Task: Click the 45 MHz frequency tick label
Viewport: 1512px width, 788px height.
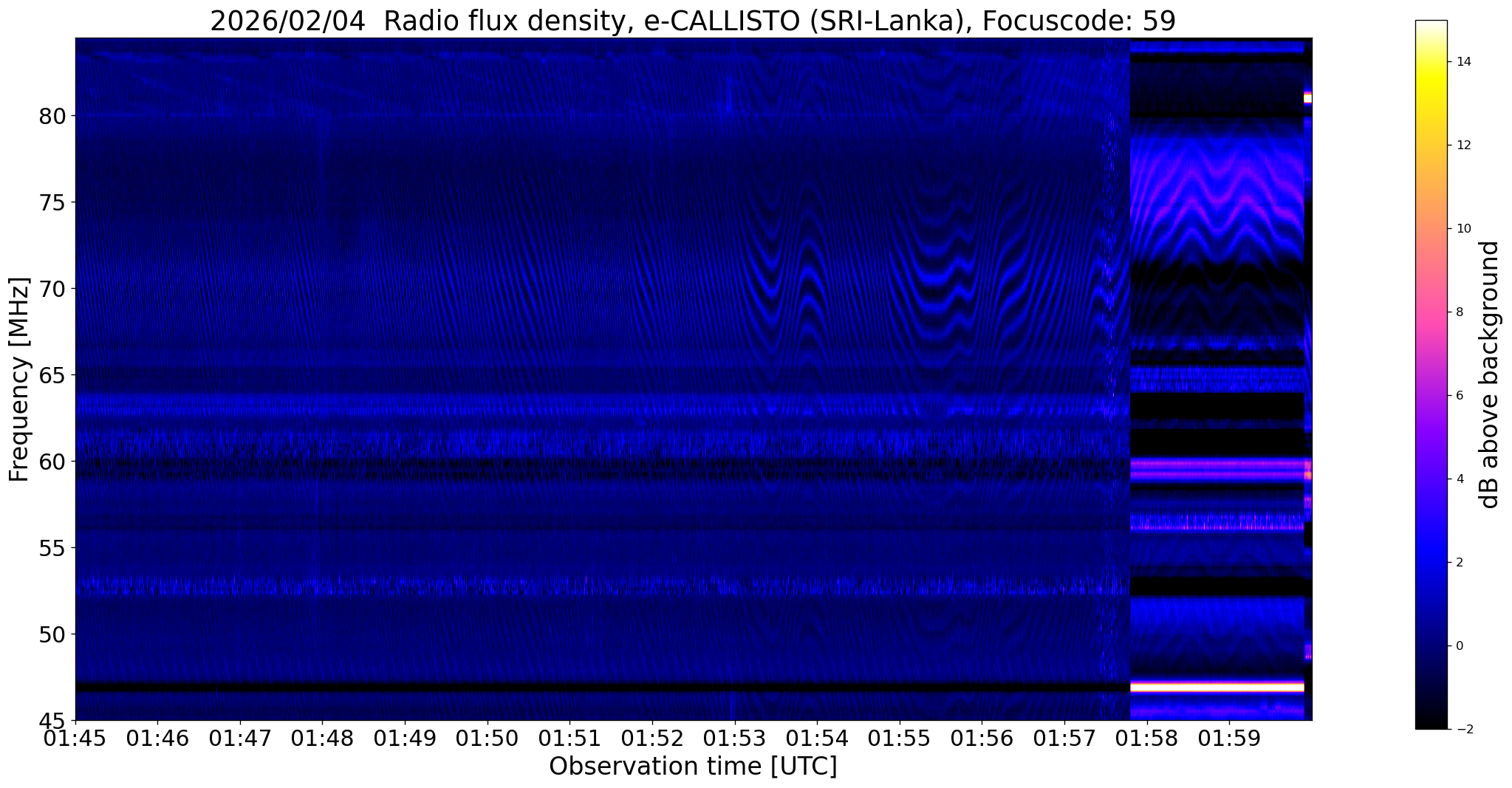Action: coord(52,720)
